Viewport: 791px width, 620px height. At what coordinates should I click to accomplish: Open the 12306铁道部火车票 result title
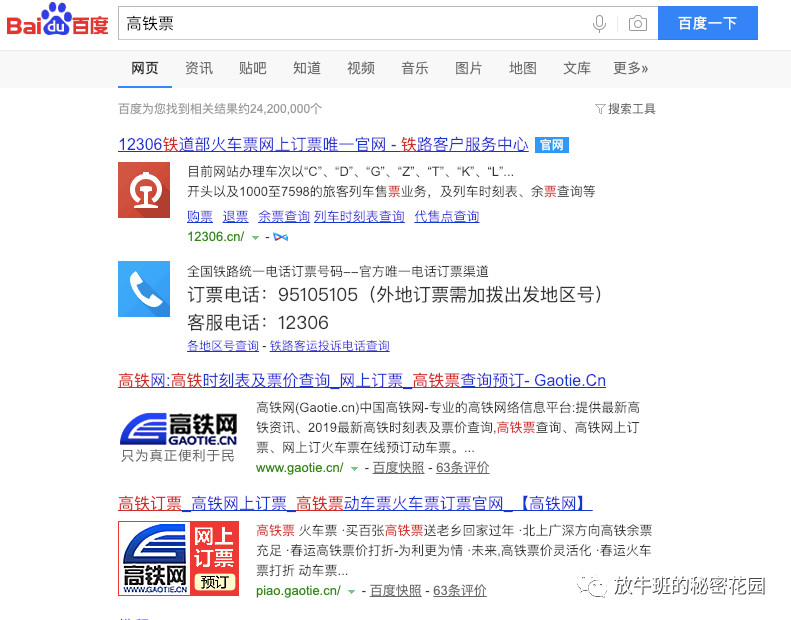(x=323, y=145)
